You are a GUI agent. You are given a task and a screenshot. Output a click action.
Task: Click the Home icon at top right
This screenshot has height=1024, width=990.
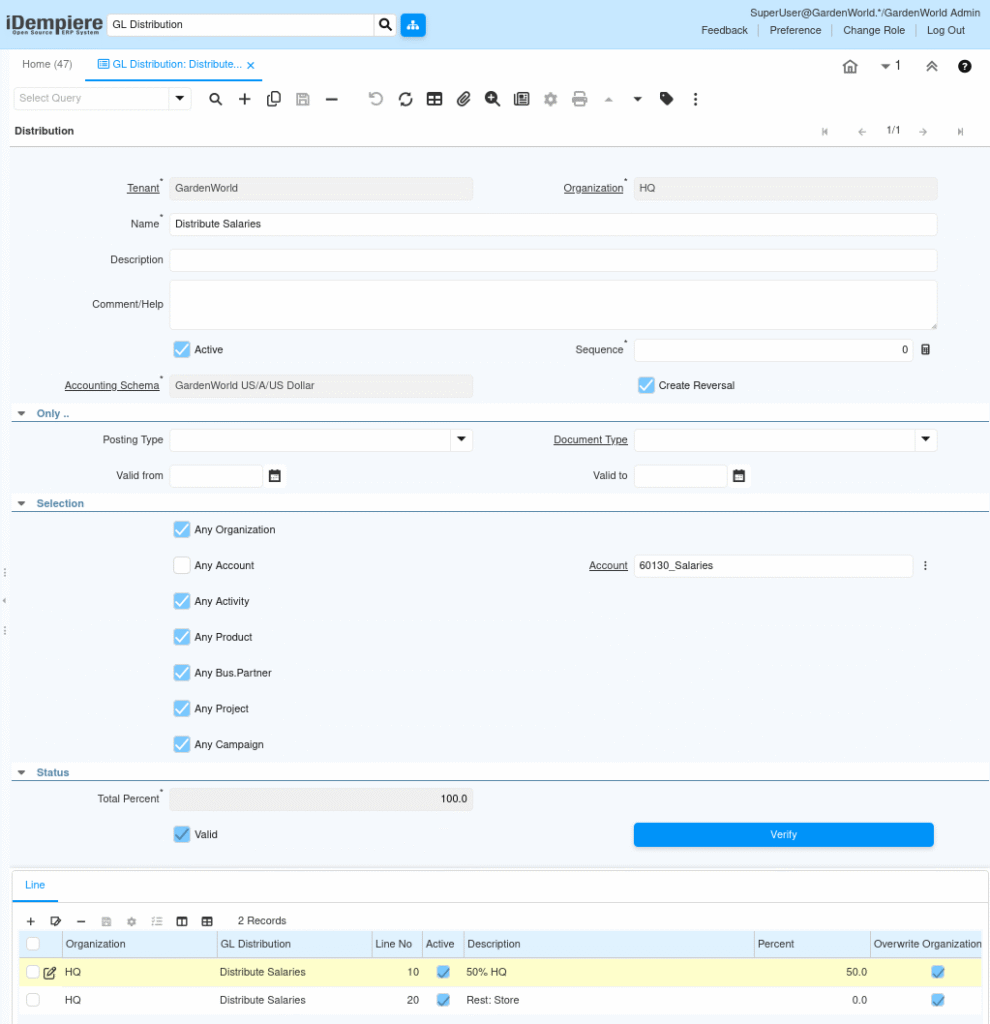[850, 66]
